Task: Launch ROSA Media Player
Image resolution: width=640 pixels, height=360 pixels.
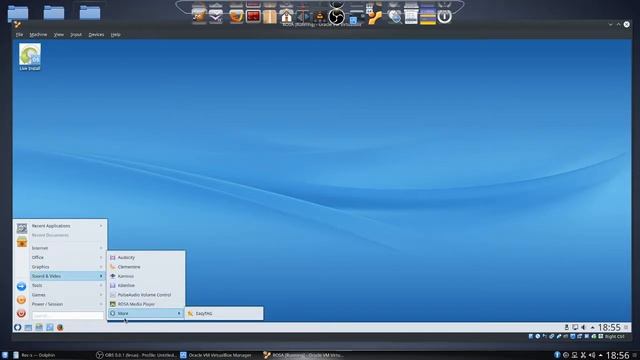Action: point(146,304)
